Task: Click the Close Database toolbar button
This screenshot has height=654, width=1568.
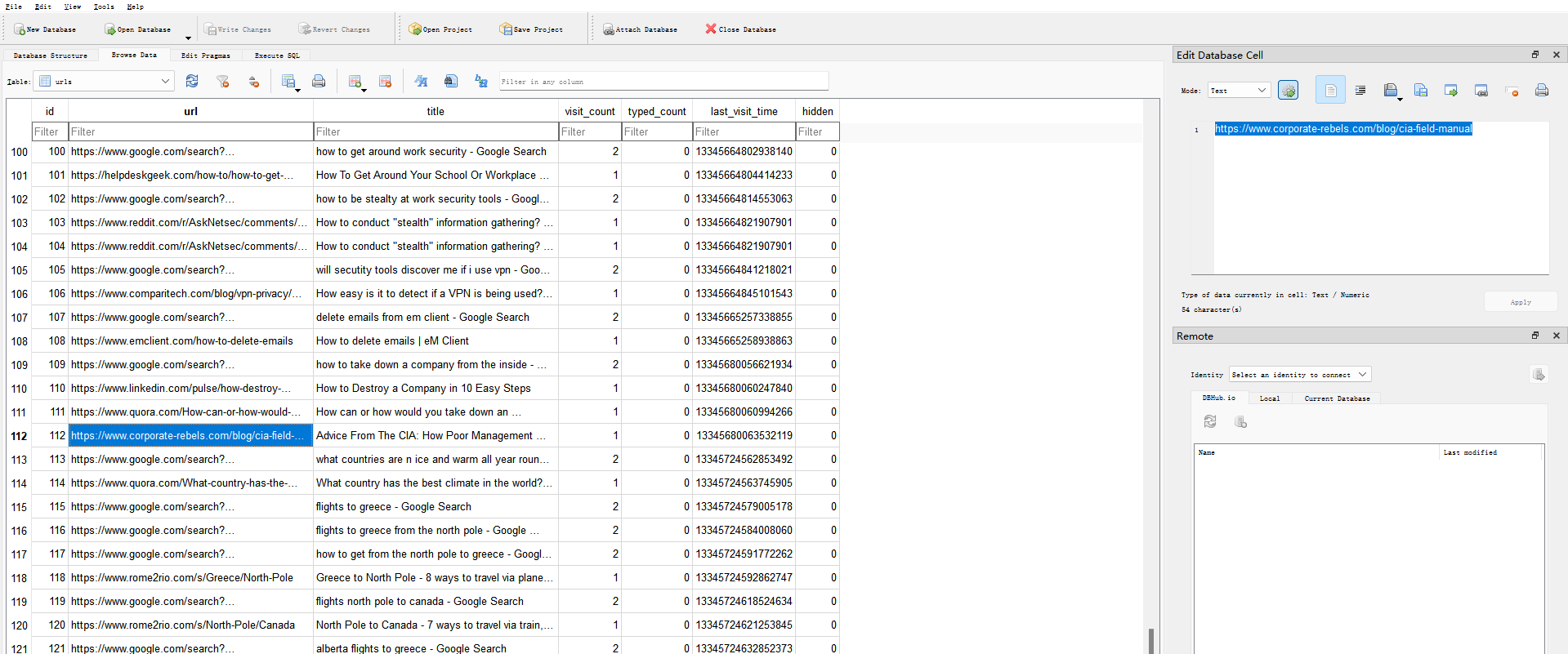Action: [x=740, y=29]
